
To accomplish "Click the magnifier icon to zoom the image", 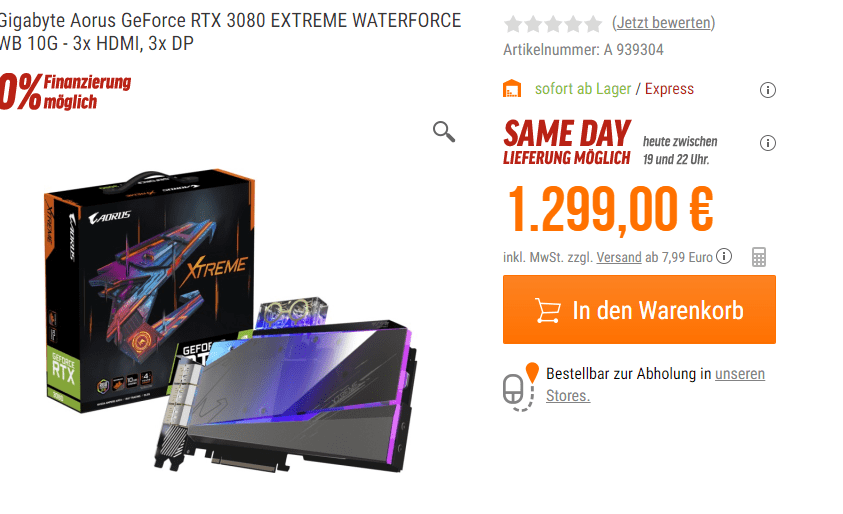I will [444, 132].
